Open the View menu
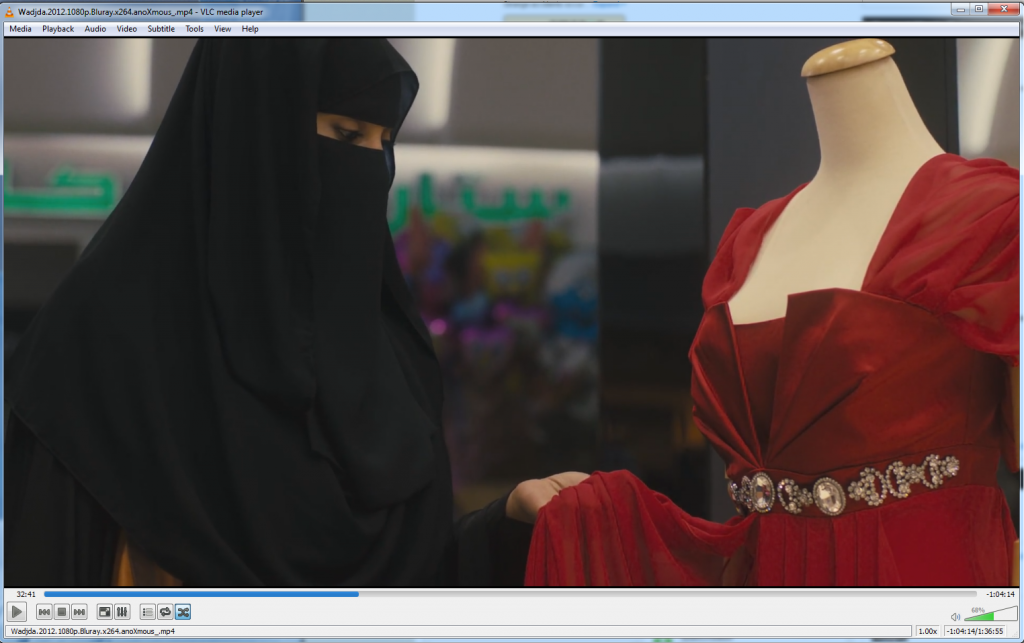This screenshot has height=643, width=1024. pyautogui.click(x=223, y=29)
